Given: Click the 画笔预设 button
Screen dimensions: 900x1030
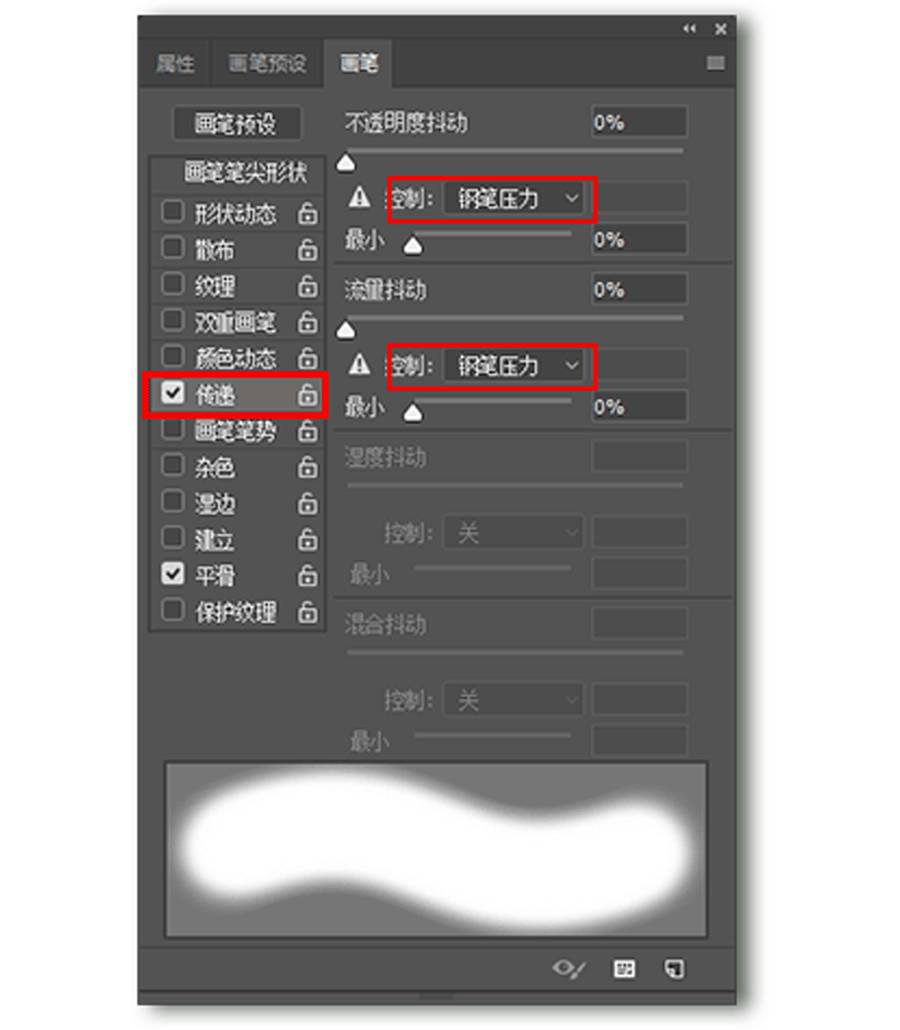Looking at the screenshot, I should pyautogui.click(x=236, y=123).
